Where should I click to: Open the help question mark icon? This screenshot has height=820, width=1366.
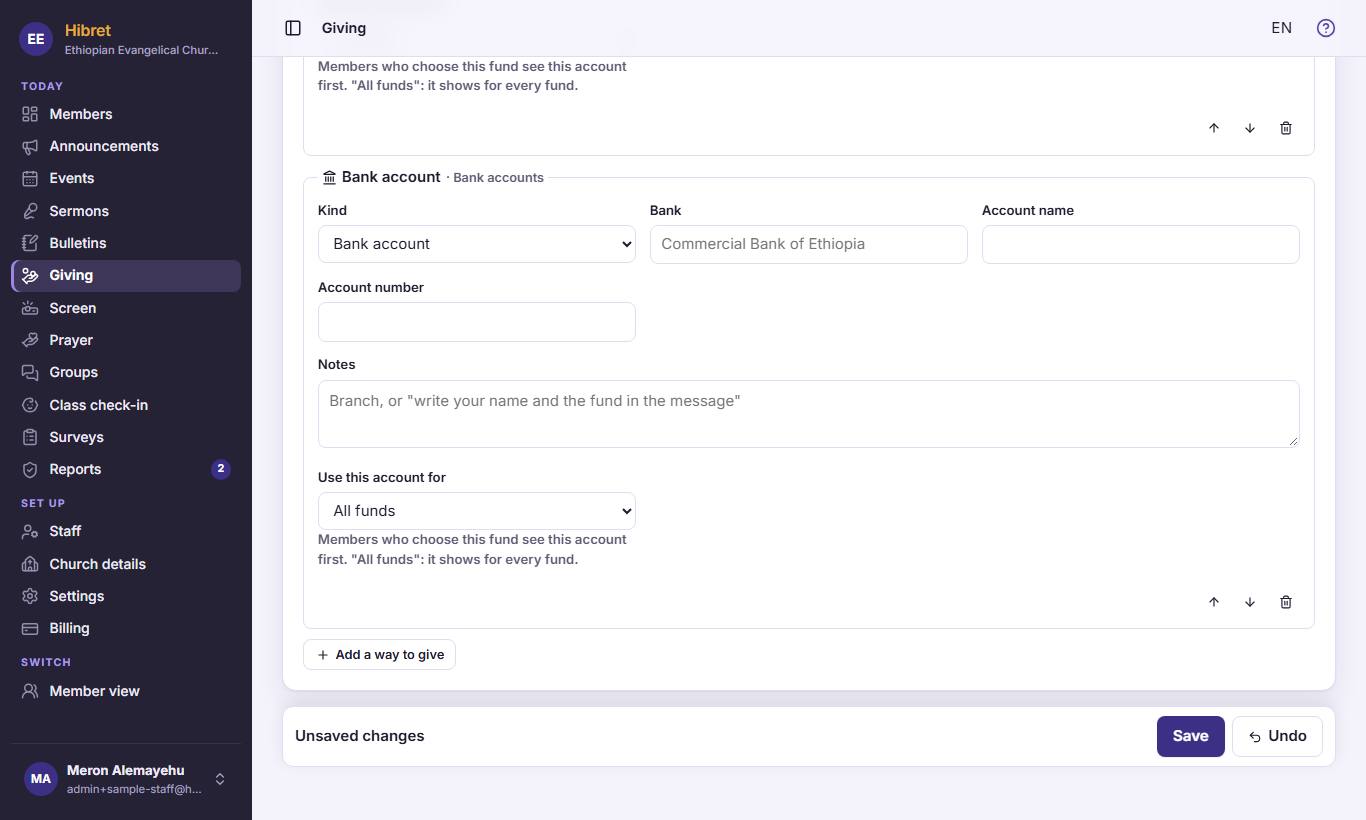(1326, 28)
